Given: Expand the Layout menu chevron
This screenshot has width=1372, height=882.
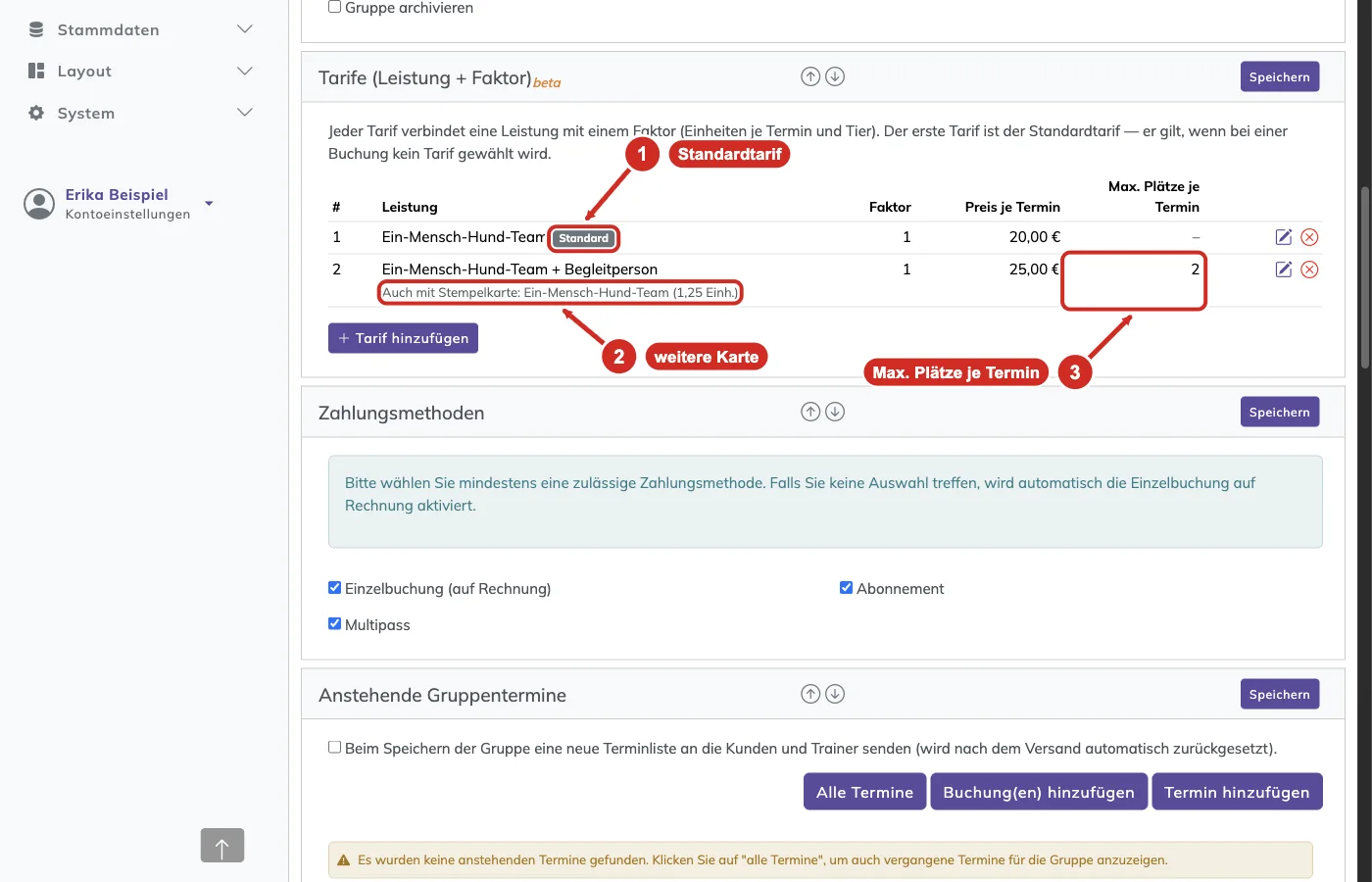Looking at the screenshot, I should coord(245,71).
